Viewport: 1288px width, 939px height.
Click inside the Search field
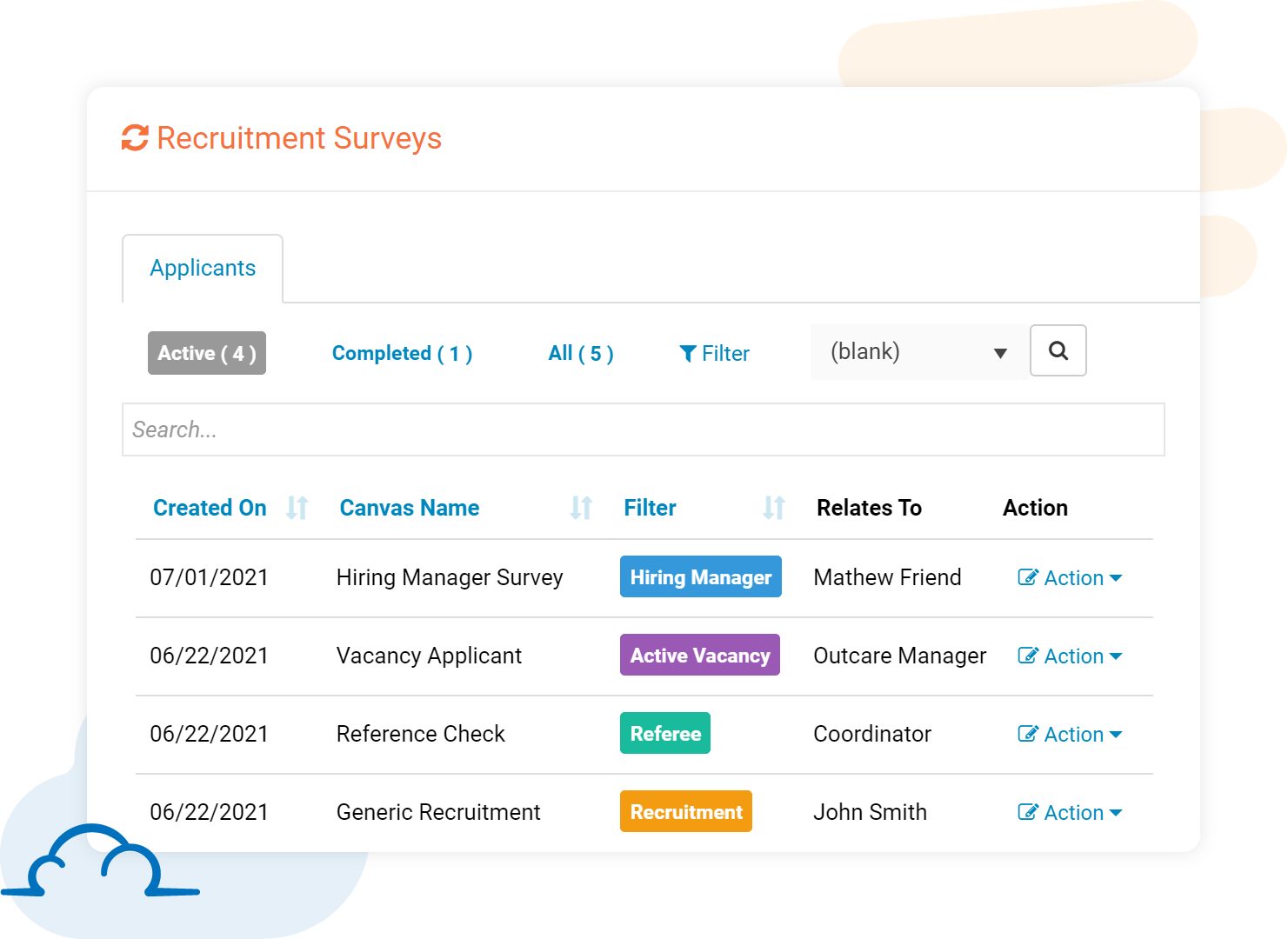pos(644,429)
